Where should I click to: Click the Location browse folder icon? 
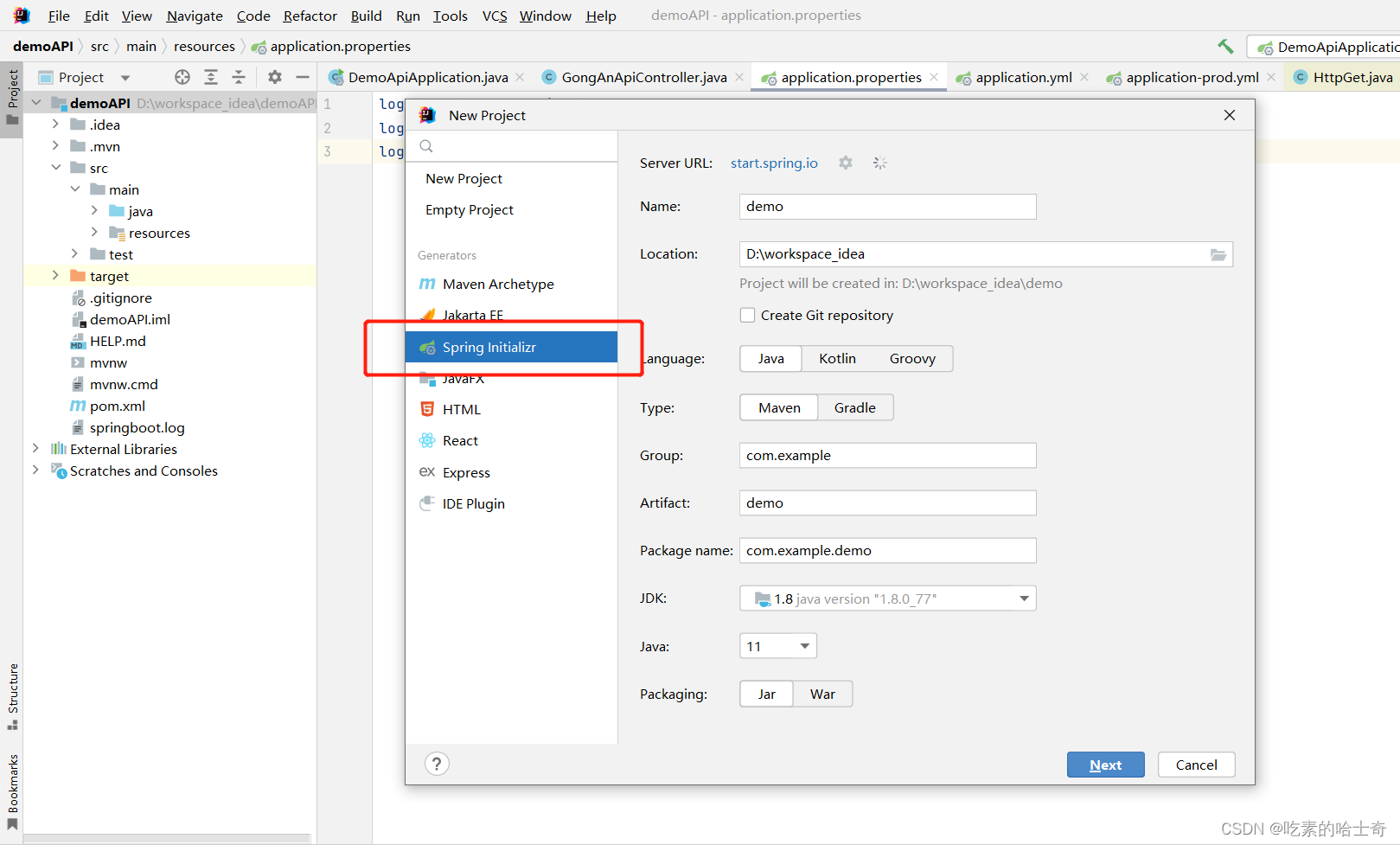(1218, 254)
